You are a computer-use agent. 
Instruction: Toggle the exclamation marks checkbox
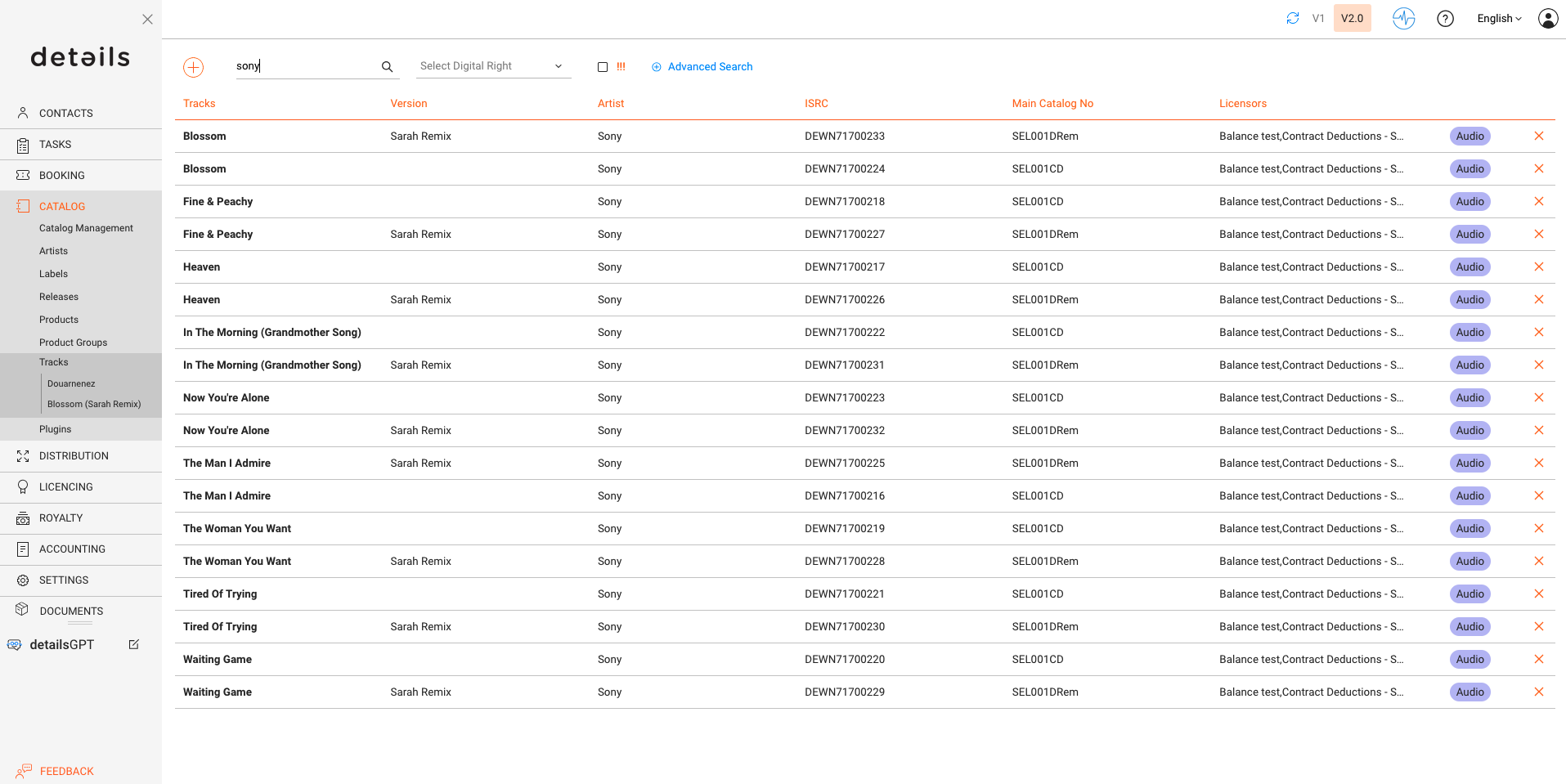[x=603, y=67]
